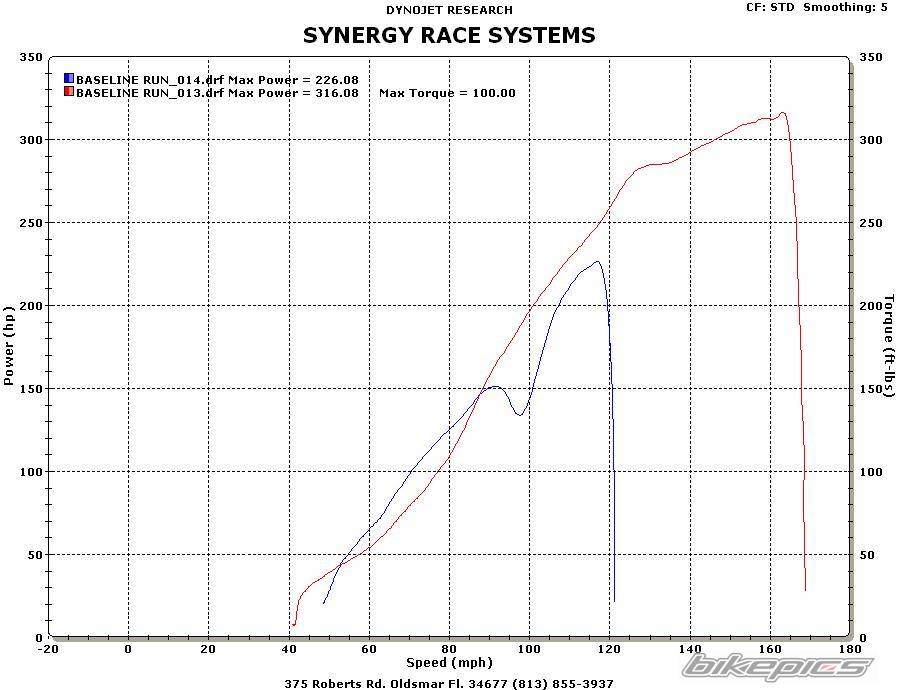
Task: Click the Max Torque = 100.00 readout
Action: click(x=447, y=93)
